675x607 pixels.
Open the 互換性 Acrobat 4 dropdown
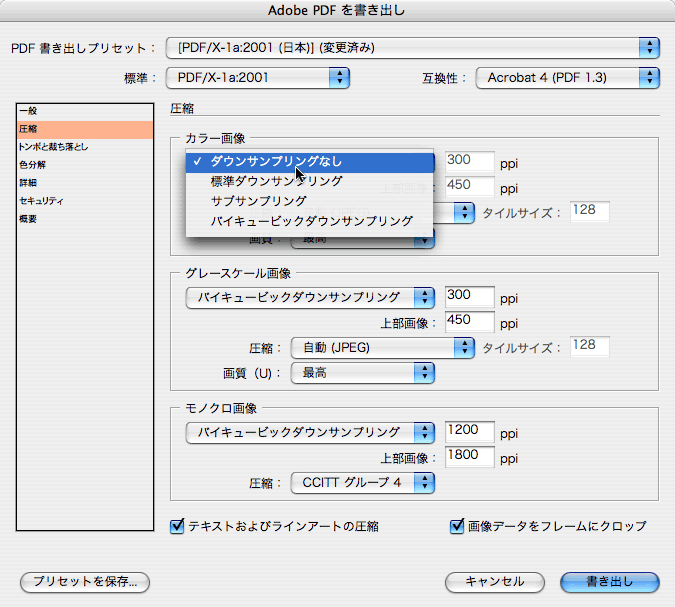(567, 78)
